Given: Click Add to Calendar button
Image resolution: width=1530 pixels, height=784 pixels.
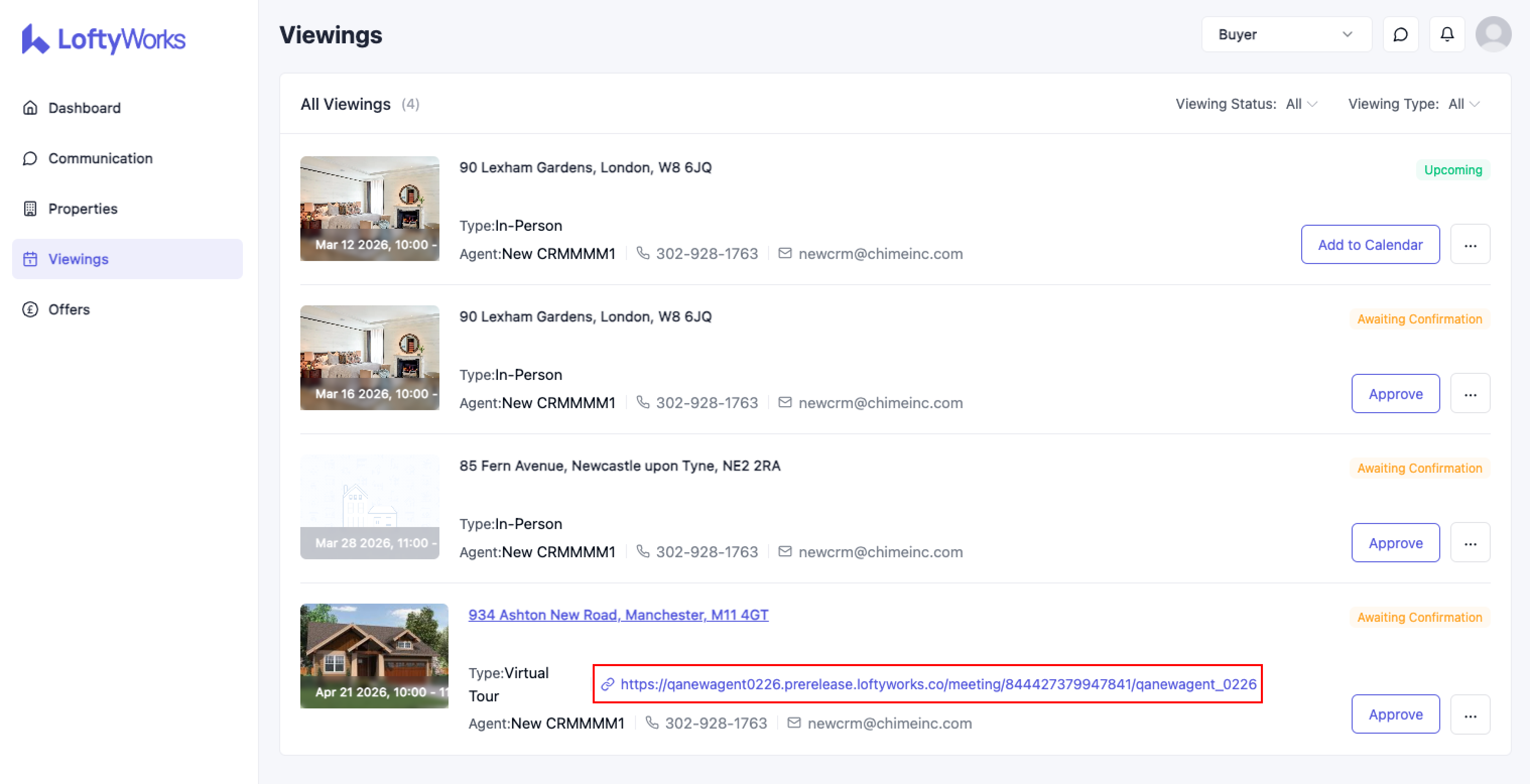Looking at the screenshot, I should coord(1370,245).
